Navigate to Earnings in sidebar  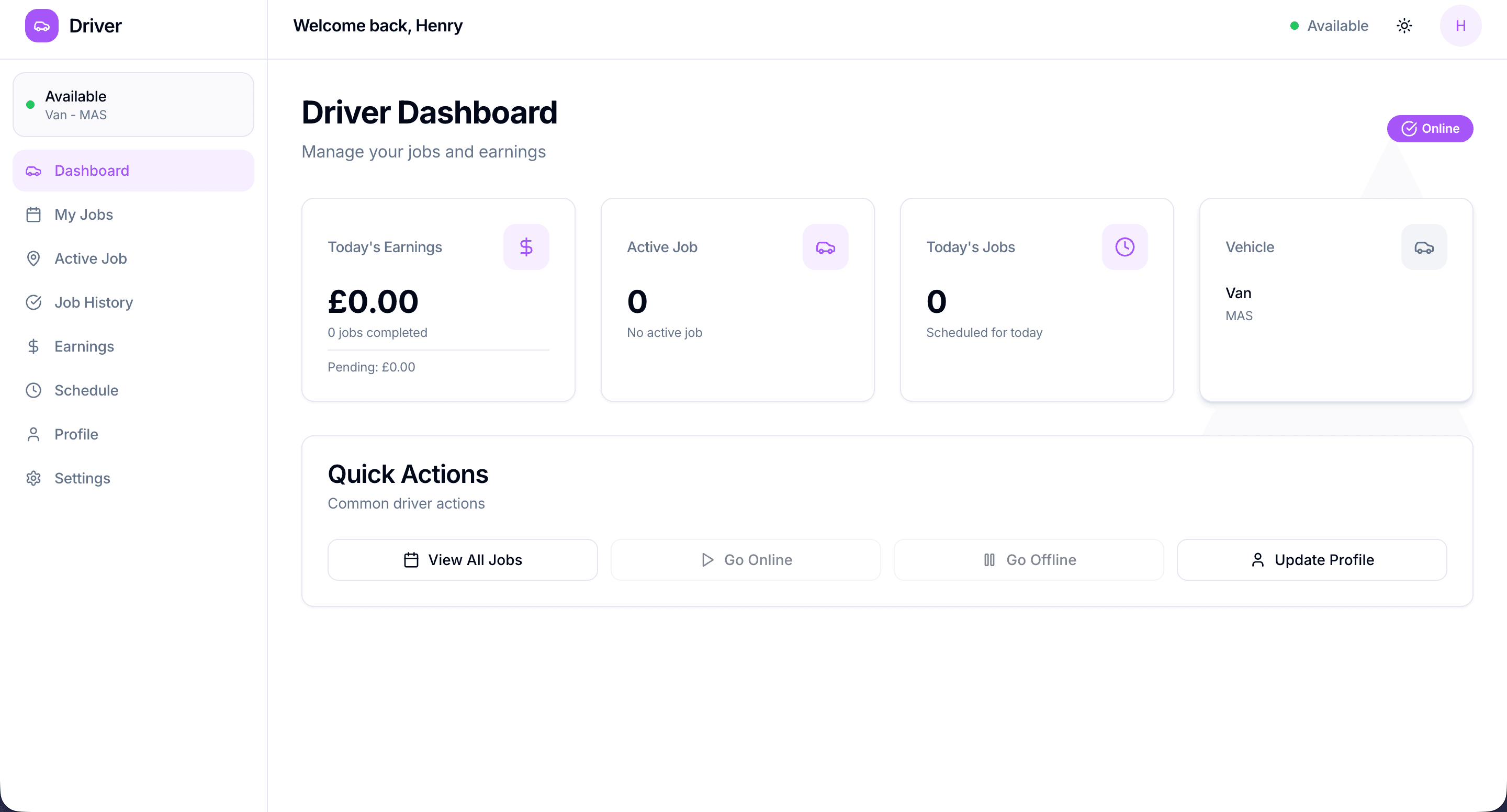[x=84, y=346]
